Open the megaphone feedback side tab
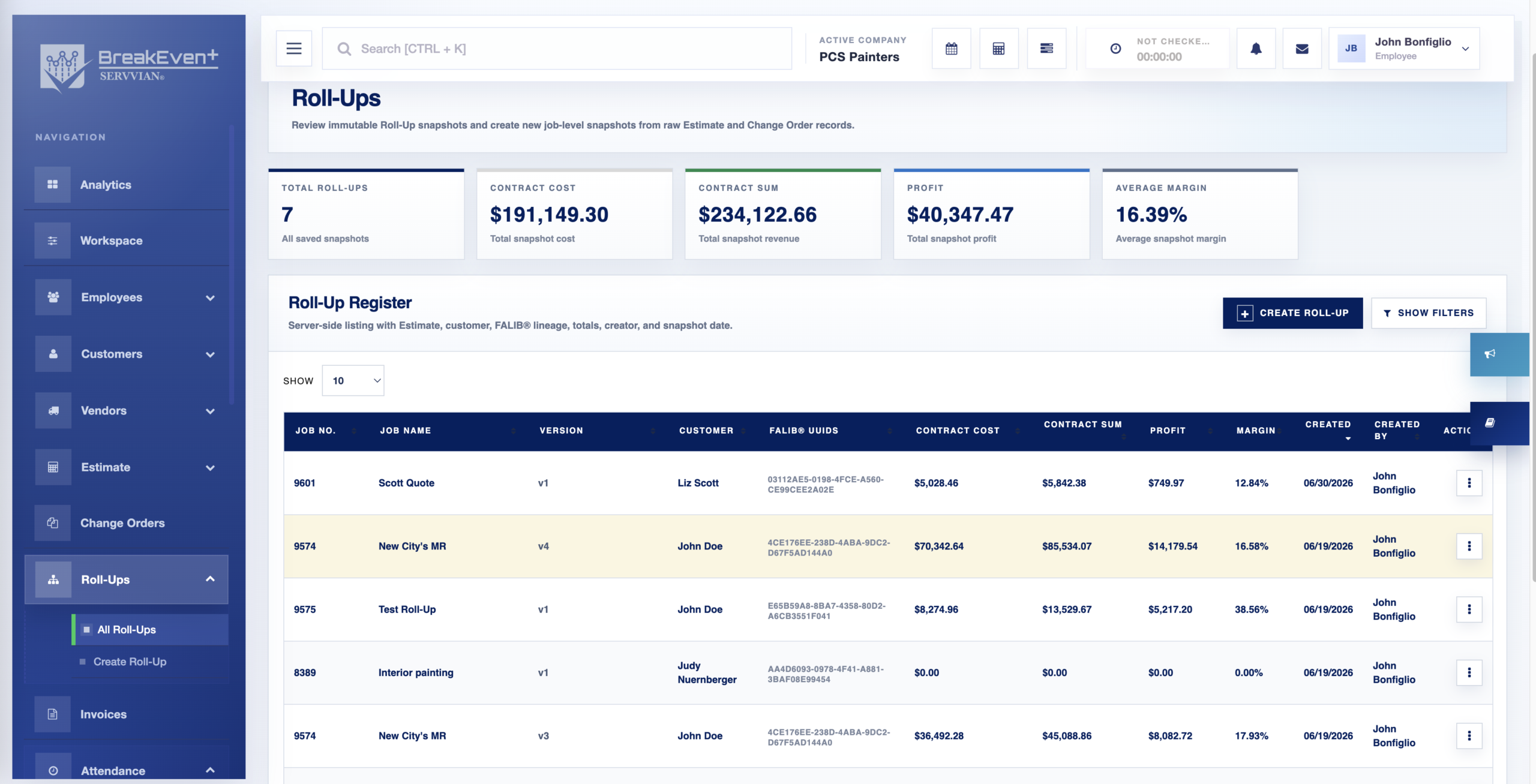Viewport: 1536px width, 784px height. point(1499,355)
